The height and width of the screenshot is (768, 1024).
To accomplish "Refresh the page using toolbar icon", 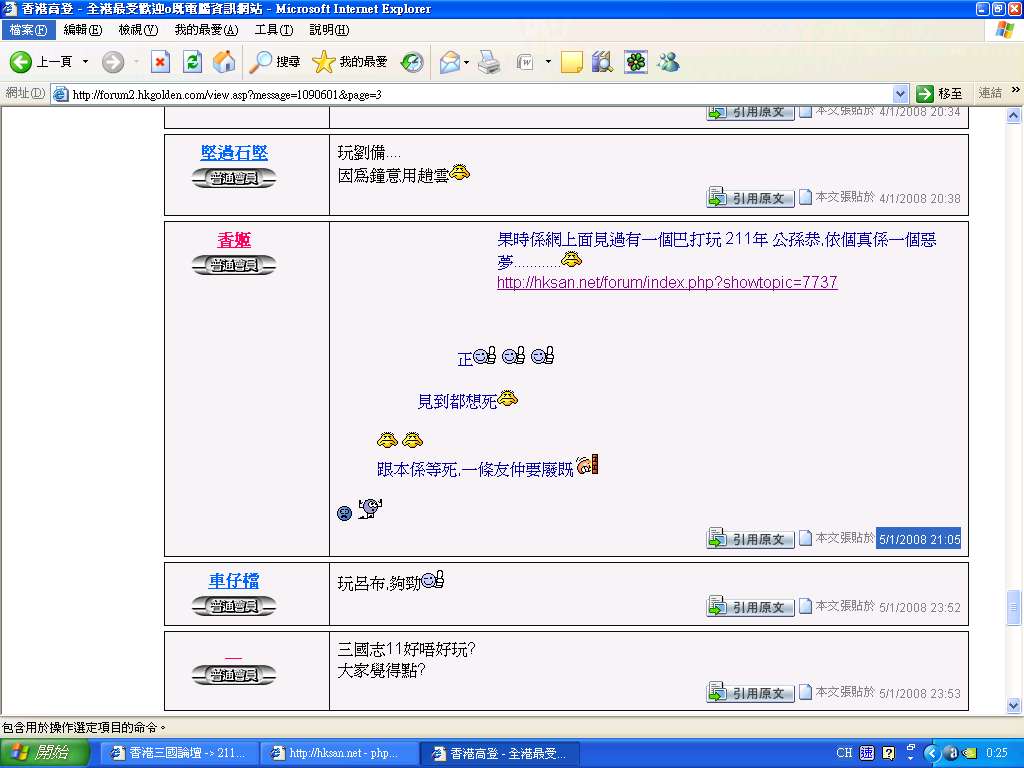I will tap(192, 62).
